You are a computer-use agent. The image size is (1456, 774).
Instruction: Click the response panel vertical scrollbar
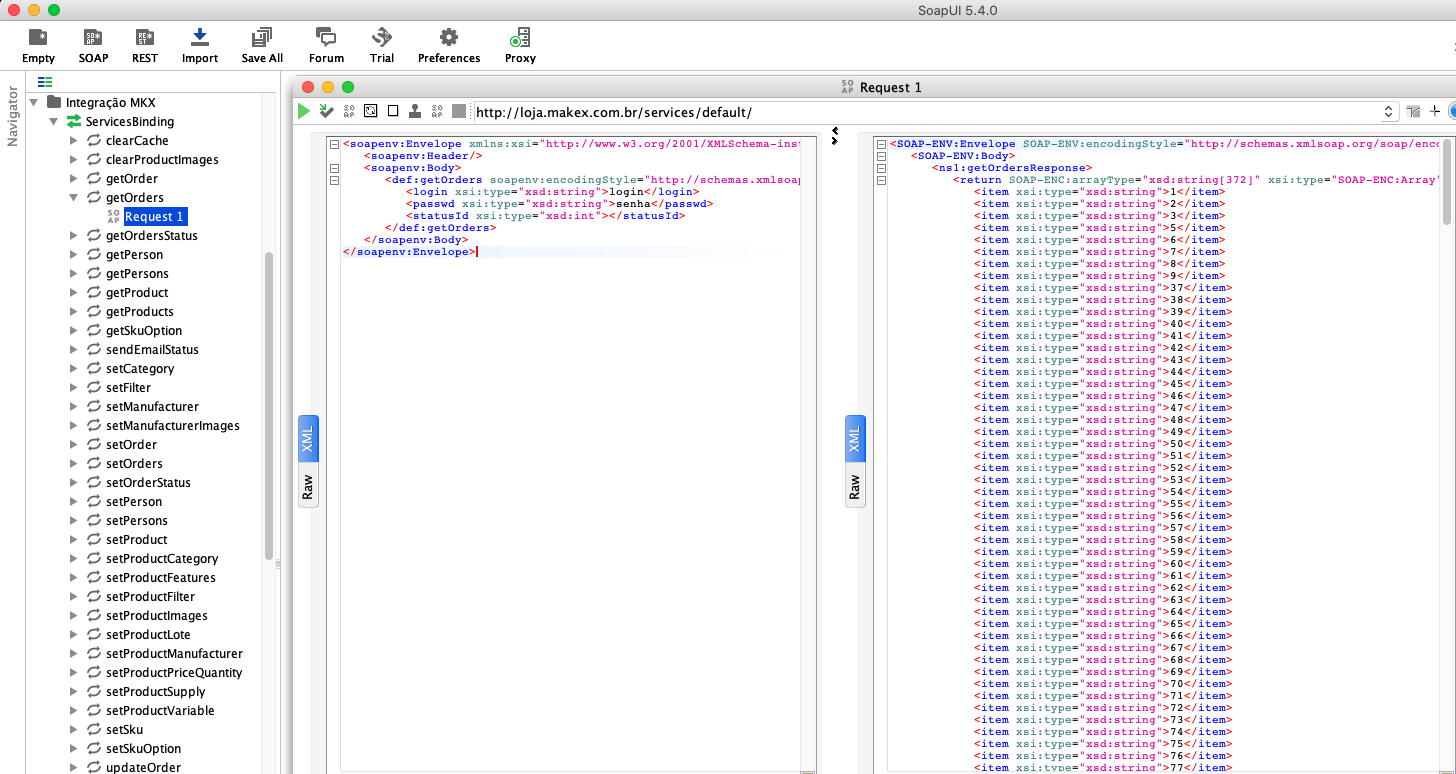pyautogui.click(x=1446, y=180)
